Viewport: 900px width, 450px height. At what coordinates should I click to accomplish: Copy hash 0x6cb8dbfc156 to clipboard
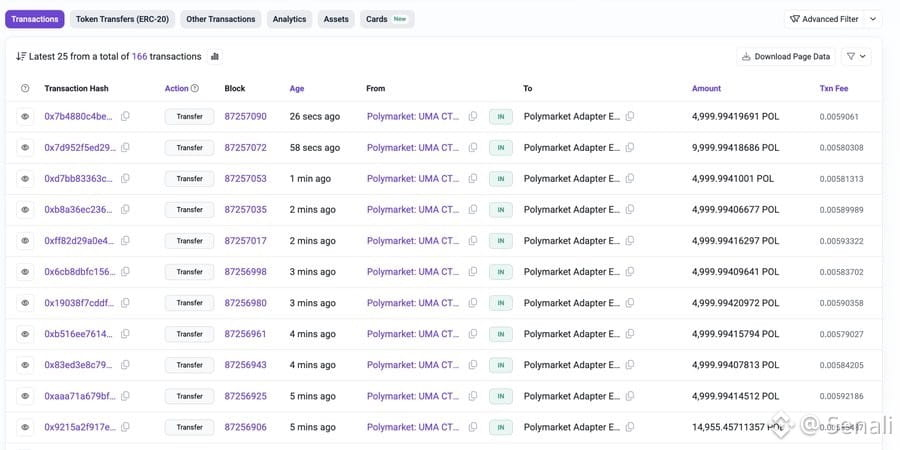pos(125,271)
